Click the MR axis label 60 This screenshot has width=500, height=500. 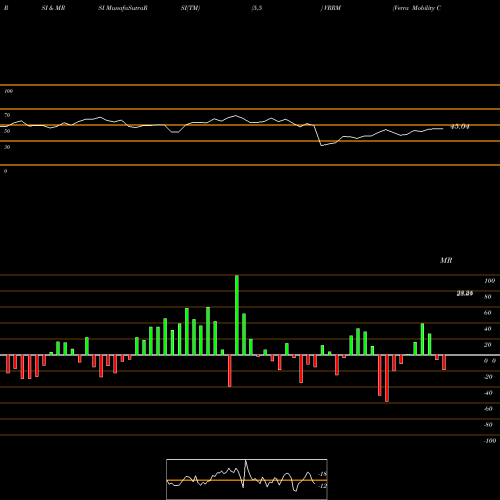(x=487, y=313)
